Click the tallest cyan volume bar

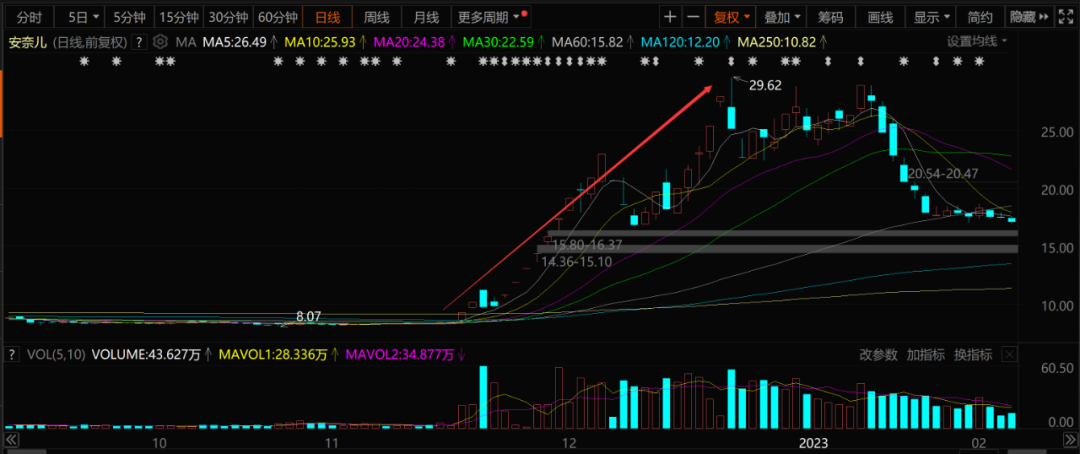[x=484, y=397]
